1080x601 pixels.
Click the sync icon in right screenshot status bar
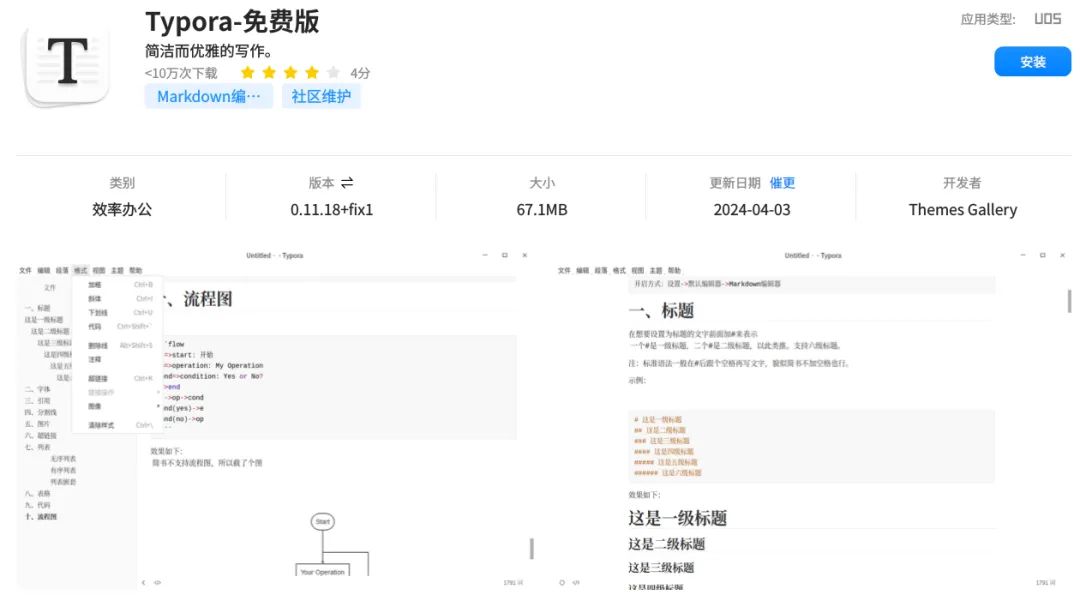pos(561,582)
